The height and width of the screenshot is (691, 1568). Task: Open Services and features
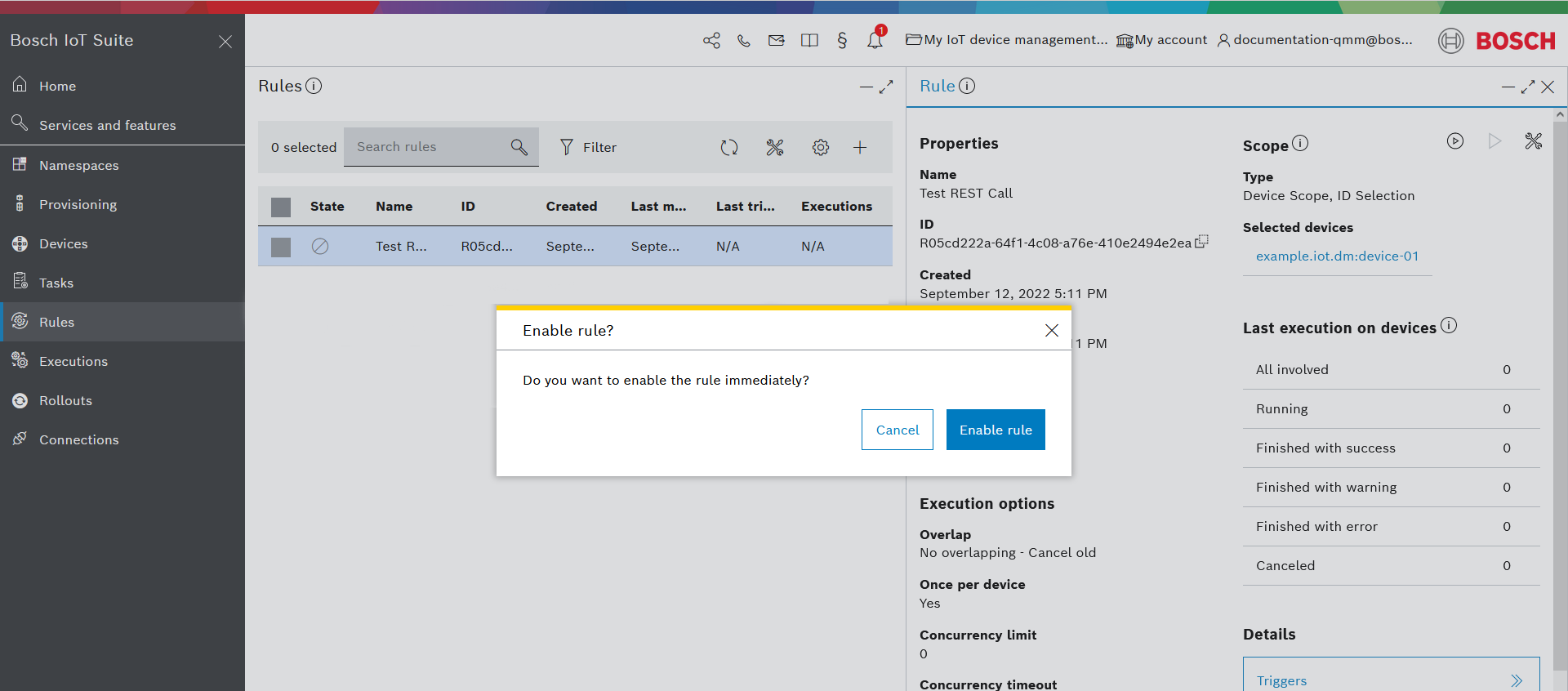click(122, 125)
